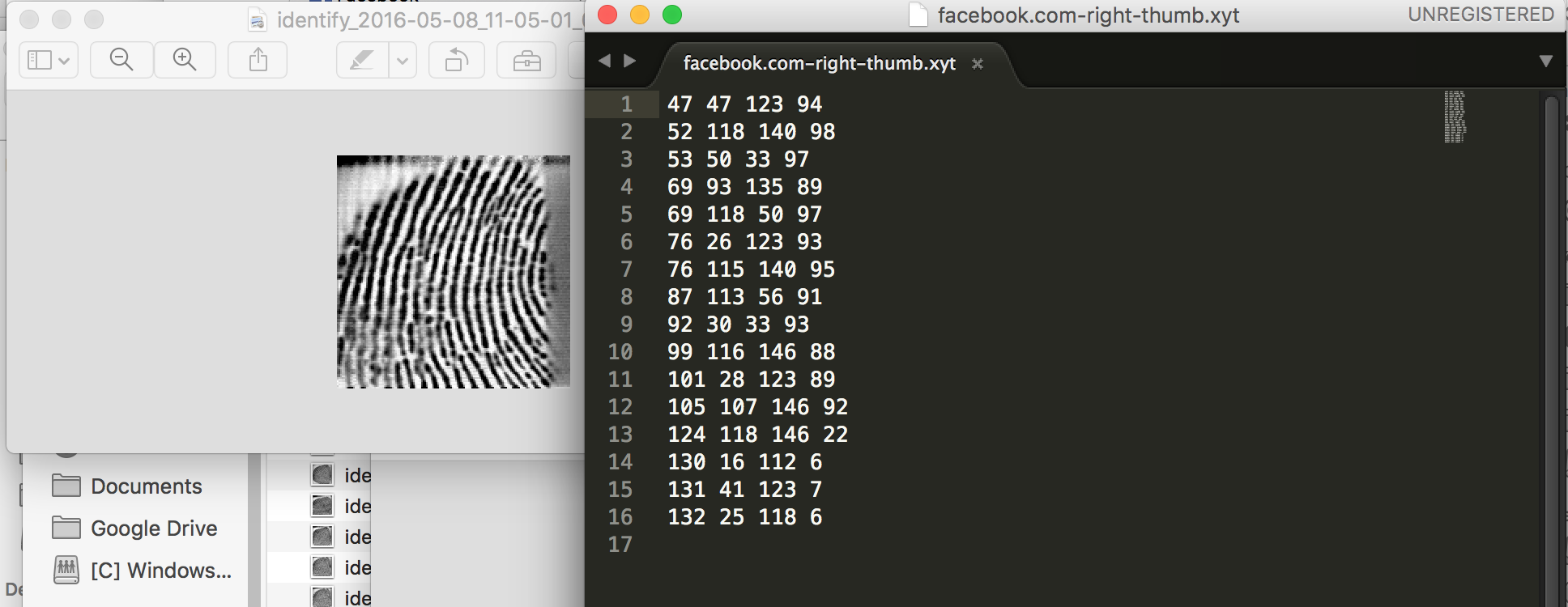This screenshot has width=1568, height=607.
Task: Place the cursor on line 13 of the file
Action: click(x=757, y=435)
